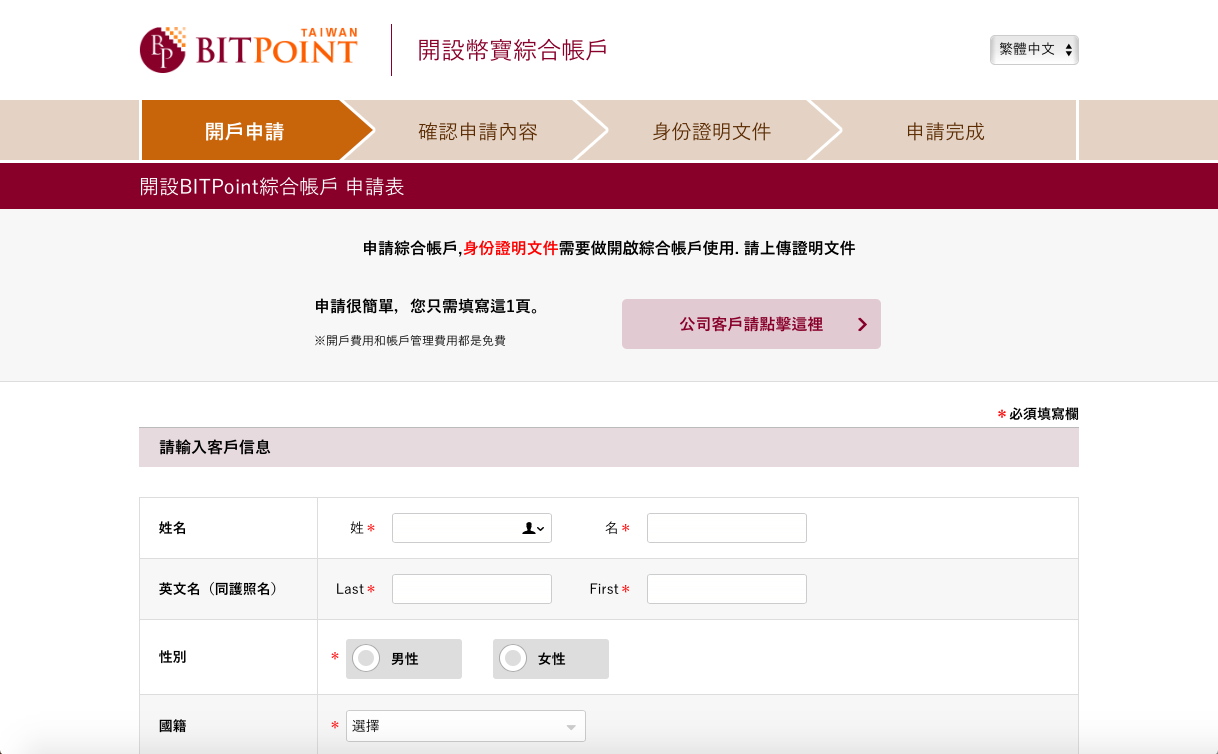The width and height of the screenshot is (1218, 754).
Task: Click the 必須填寫欄 required note
Action: tap(1037, 414)
